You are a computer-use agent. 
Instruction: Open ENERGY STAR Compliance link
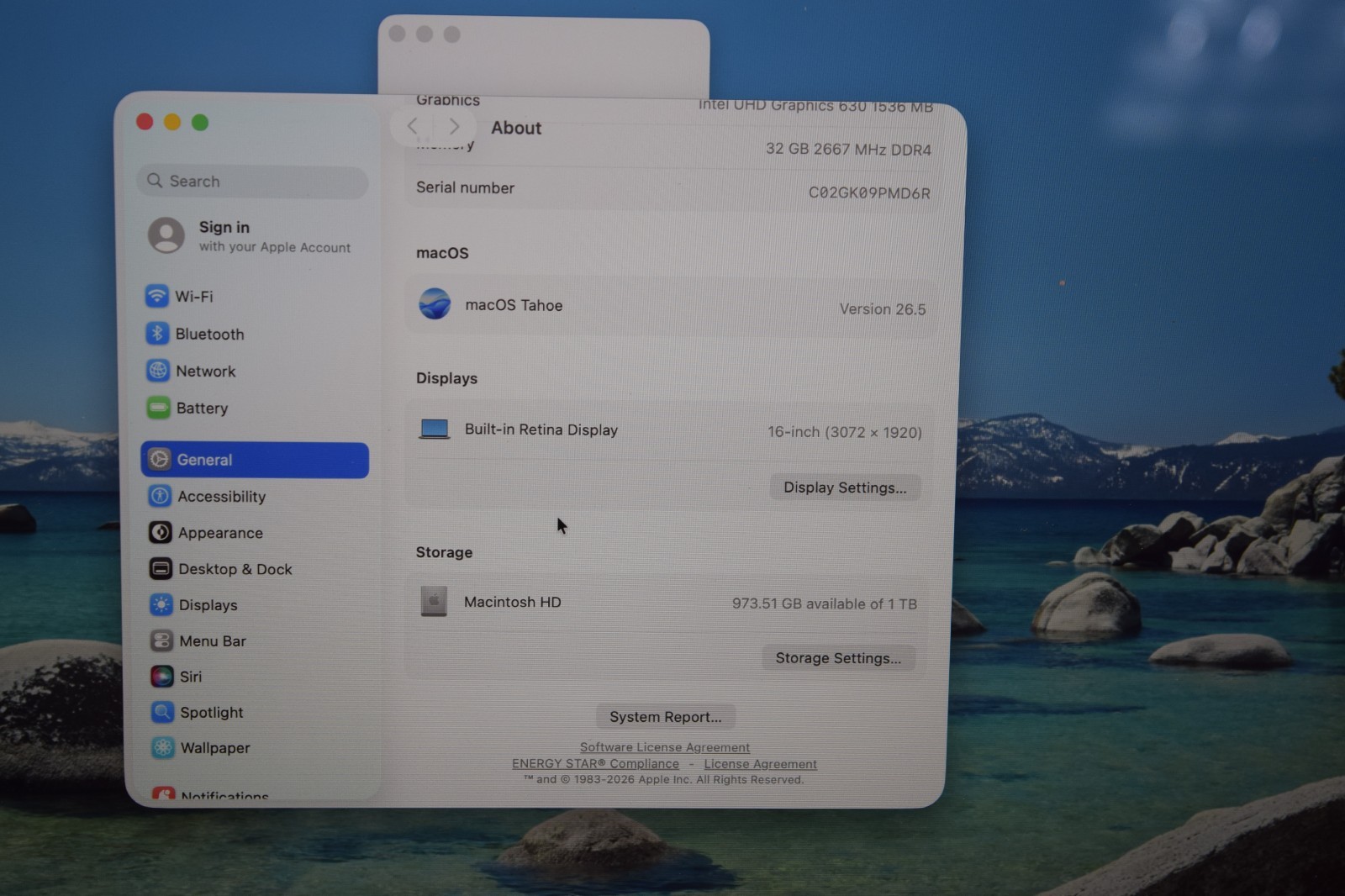(595, 763)
